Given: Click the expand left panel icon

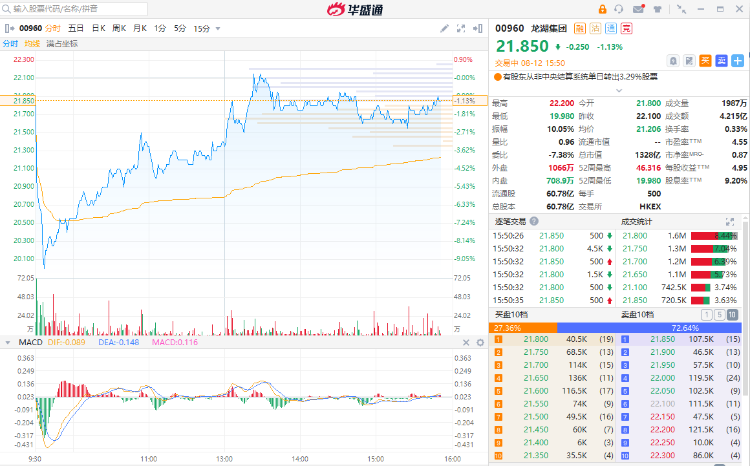Looking at the screenshot, I should tap(9, 28).
